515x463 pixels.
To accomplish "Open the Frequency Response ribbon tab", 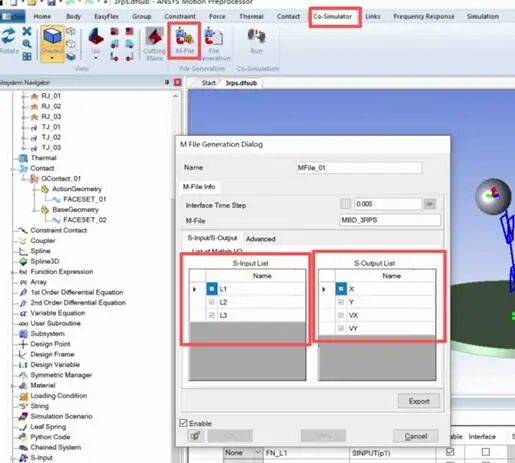I will click(424, 16).
